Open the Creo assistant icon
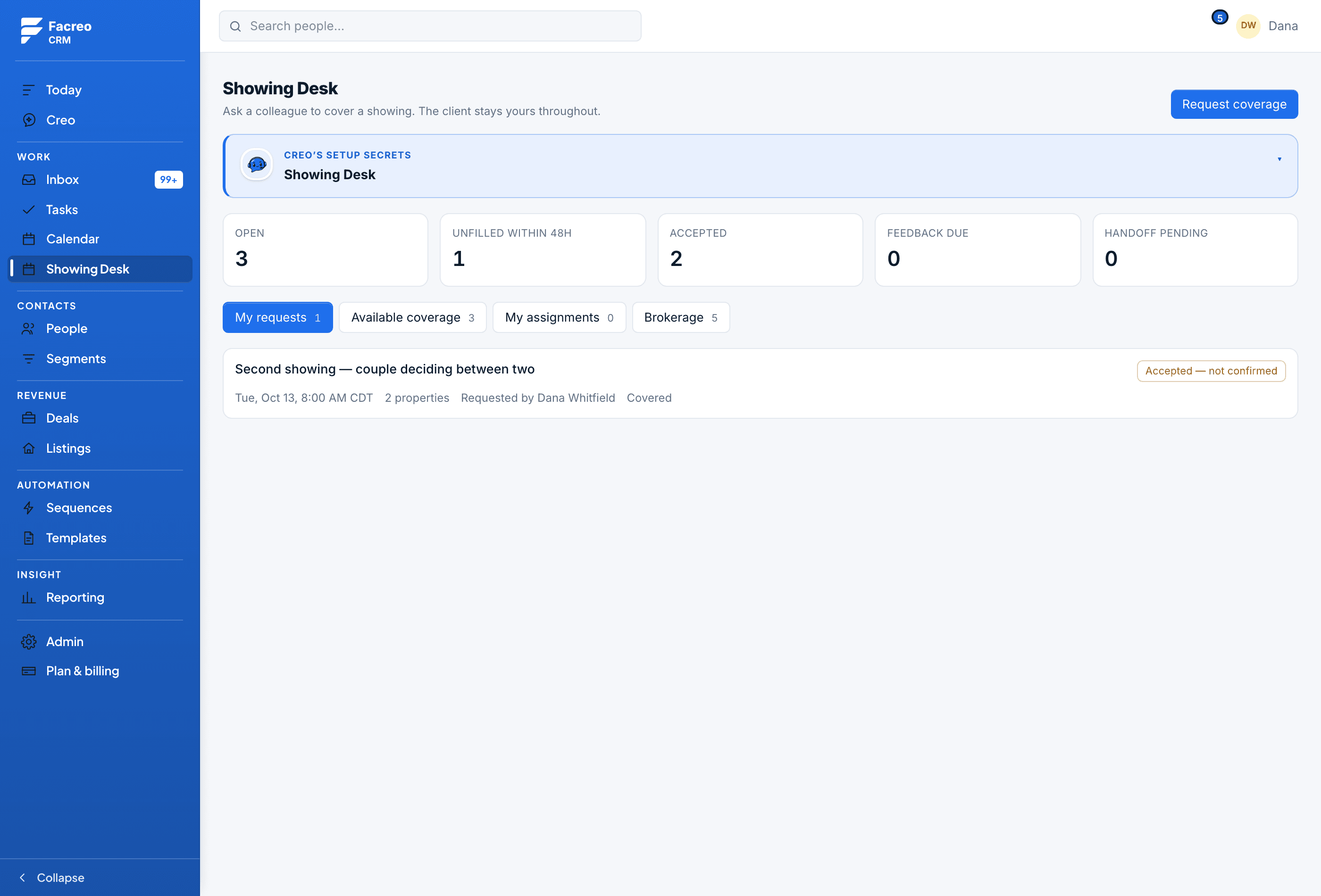The image size is (1321, 896). (x=28, y=120)
